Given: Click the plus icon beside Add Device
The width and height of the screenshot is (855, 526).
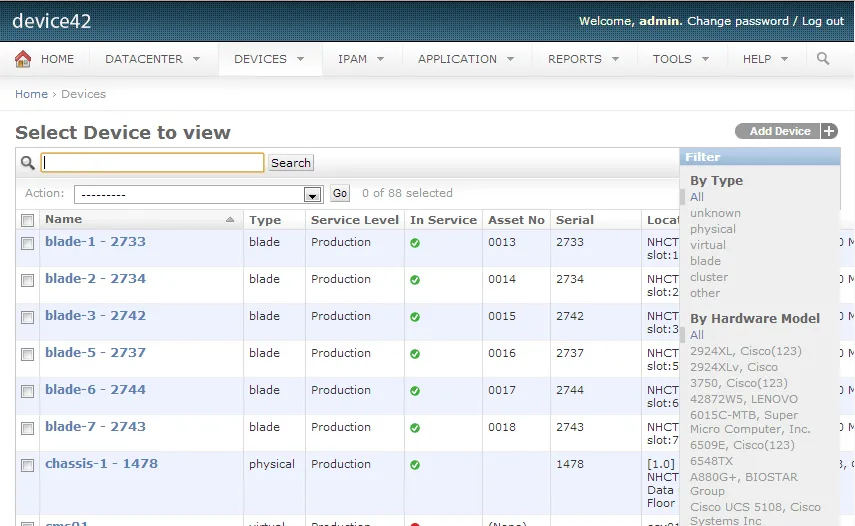Looking at the screenshot, I should click(828, 131).
